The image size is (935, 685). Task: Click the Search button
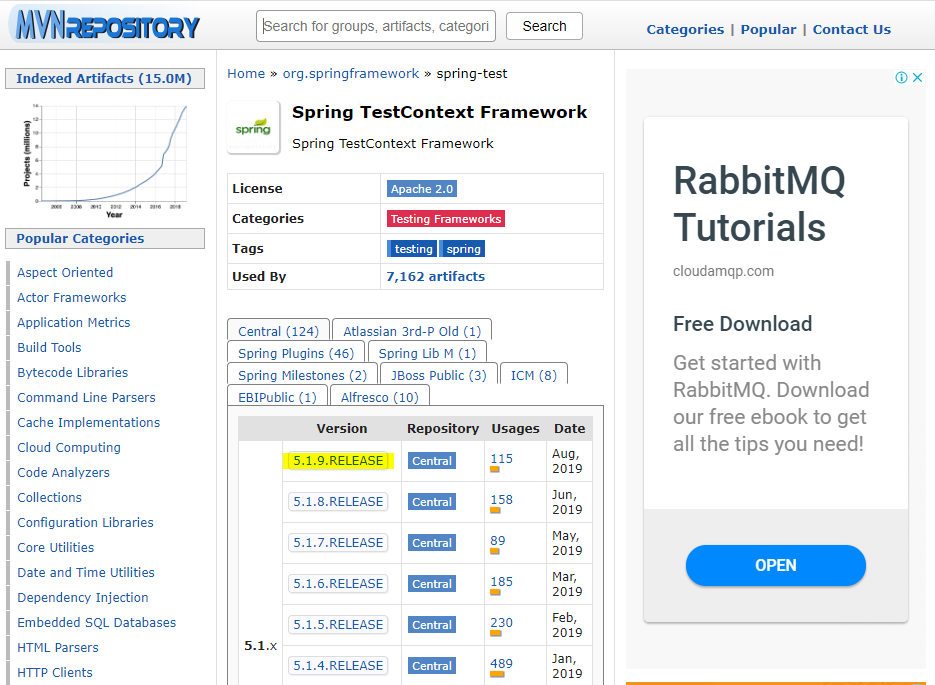pyautogui.click(x=544, y=26)
